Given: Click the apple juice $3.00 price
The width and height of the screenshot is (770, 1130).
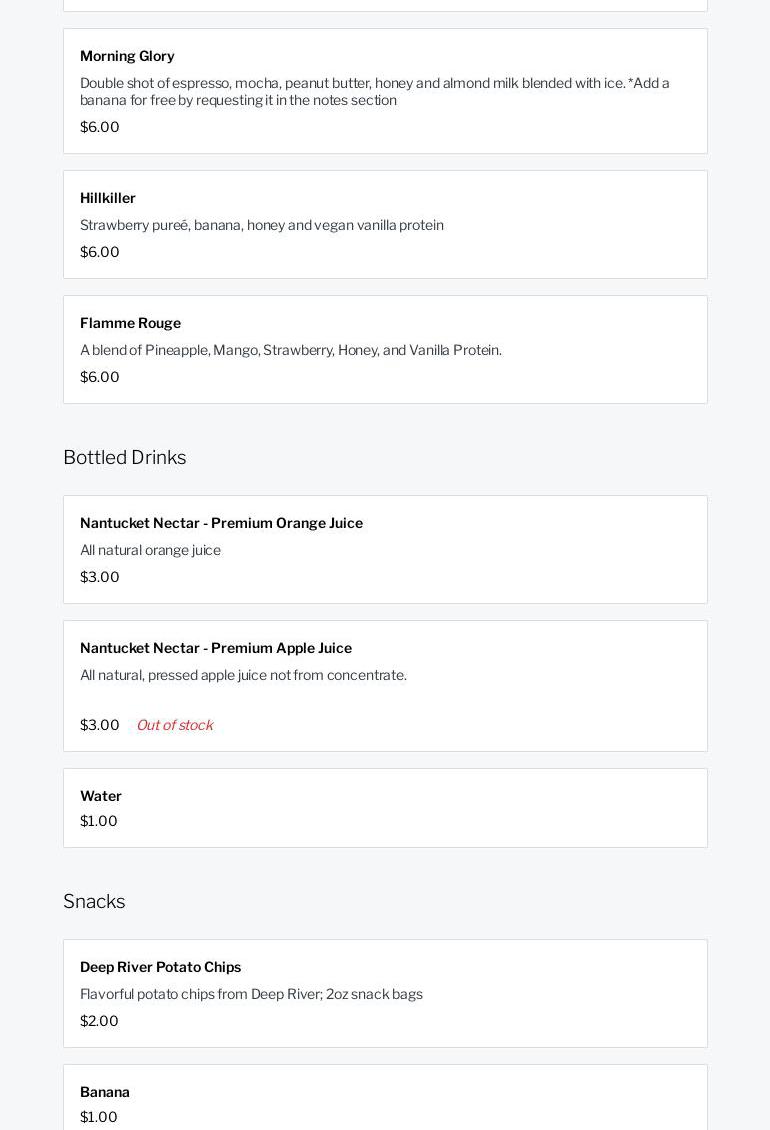Looking at the screenshot, I should tap(100, 725).
